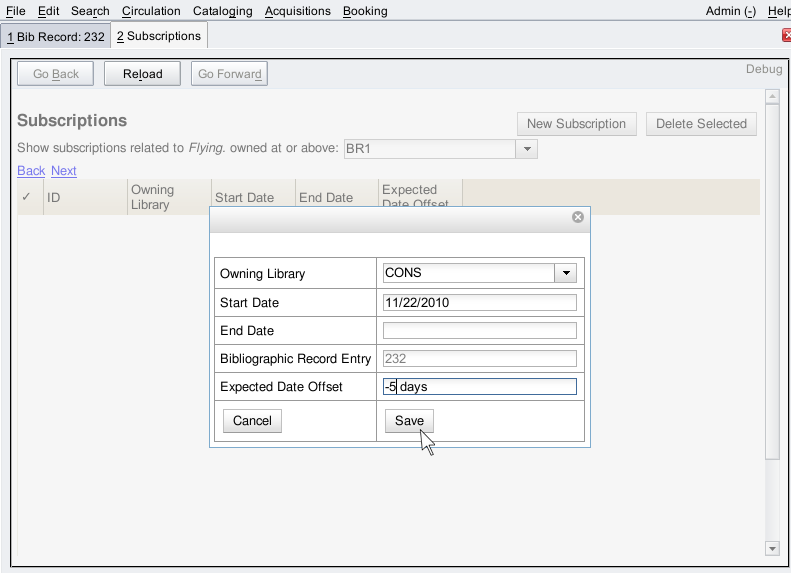
Task: Focus the End Date field
Action: (480, 331)
